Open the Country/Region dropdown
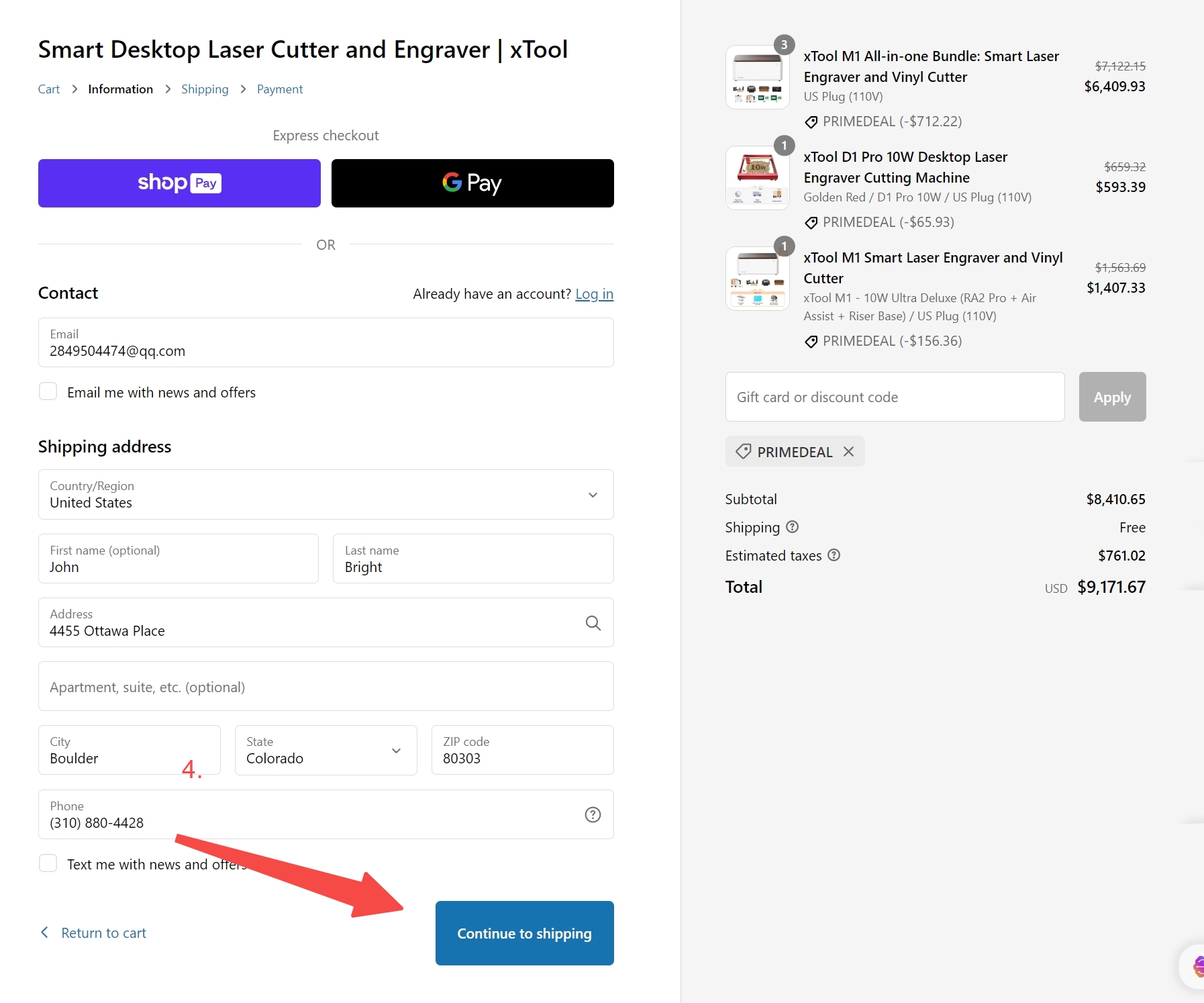This screenshot has height=1003, width=1204. coord(326,495)
